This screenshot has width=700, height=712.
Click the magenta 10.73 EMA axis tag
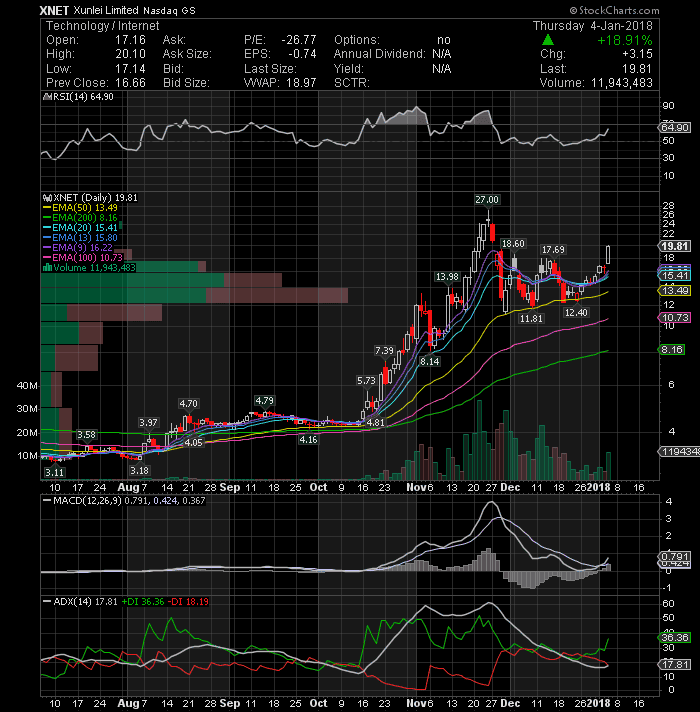pyautogui.click(x=675, y=317)
